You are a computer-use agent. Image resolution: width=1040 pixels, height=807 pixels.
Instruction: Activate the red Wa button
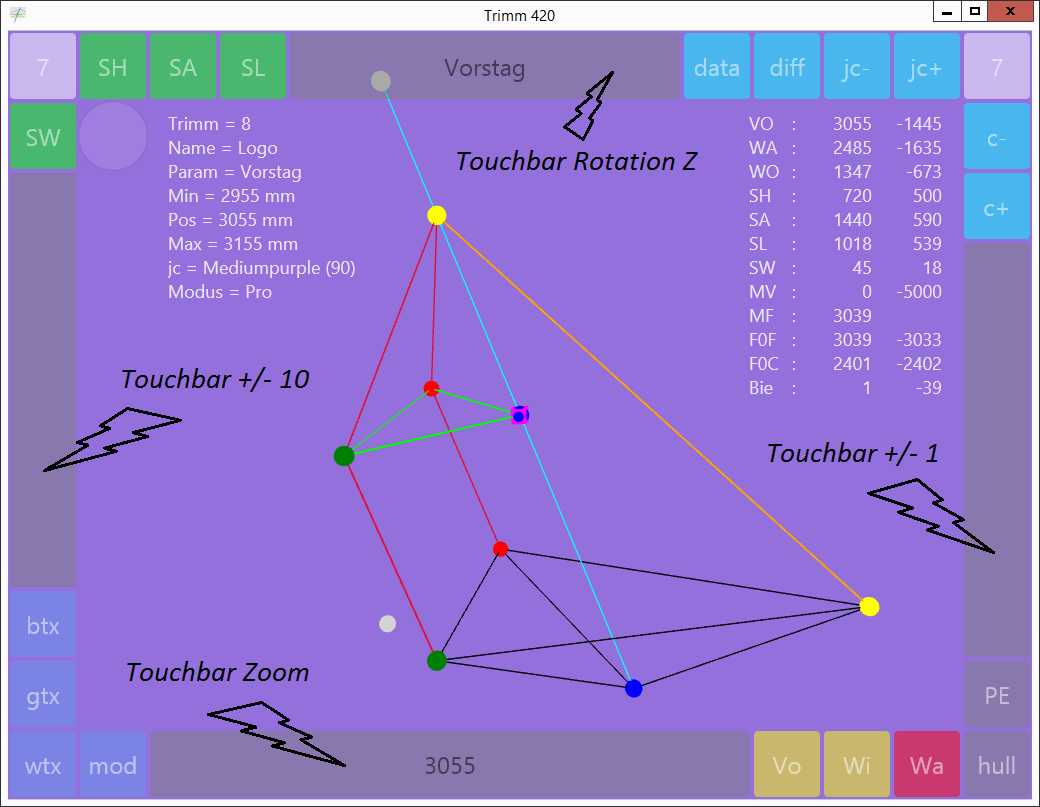[927, 765]
